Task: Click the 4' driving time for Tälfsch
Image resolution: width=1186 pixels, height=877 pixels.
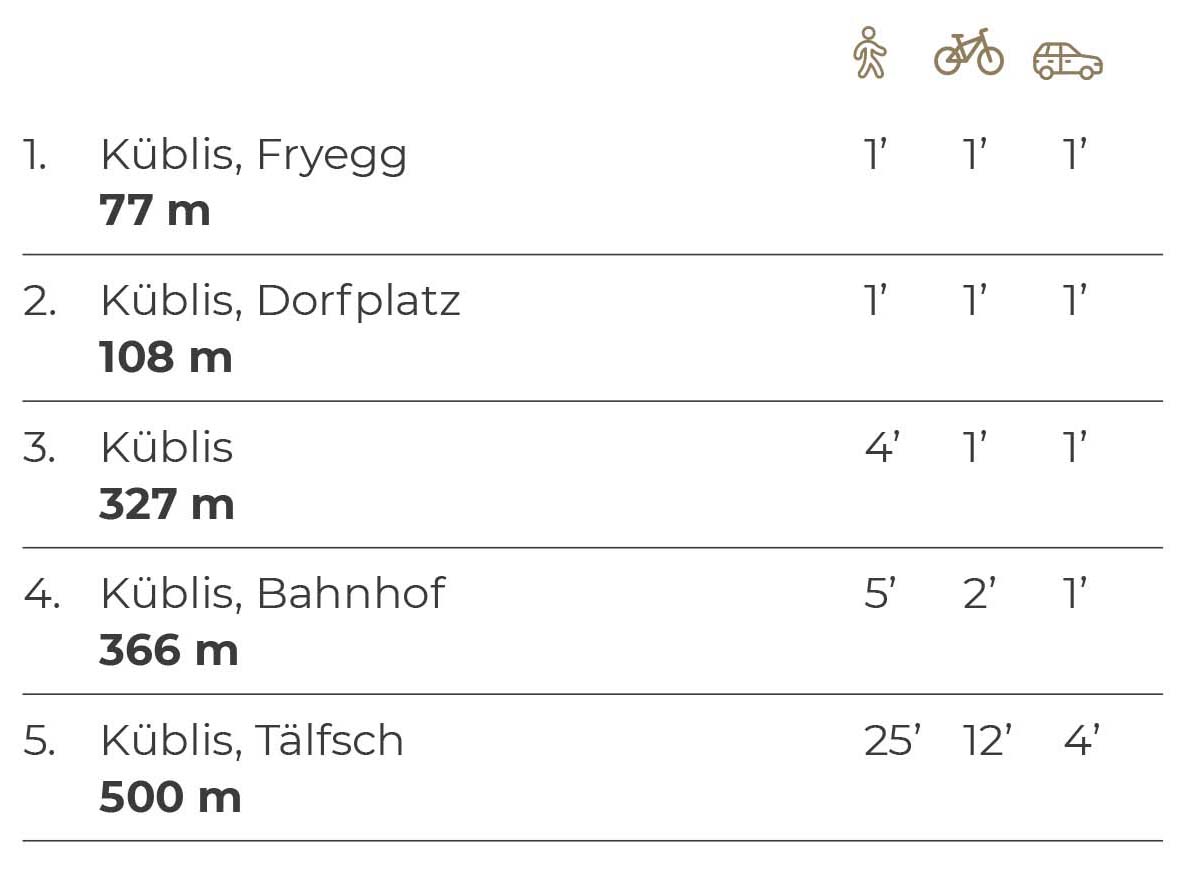Action: click(x=1082, y=740)
